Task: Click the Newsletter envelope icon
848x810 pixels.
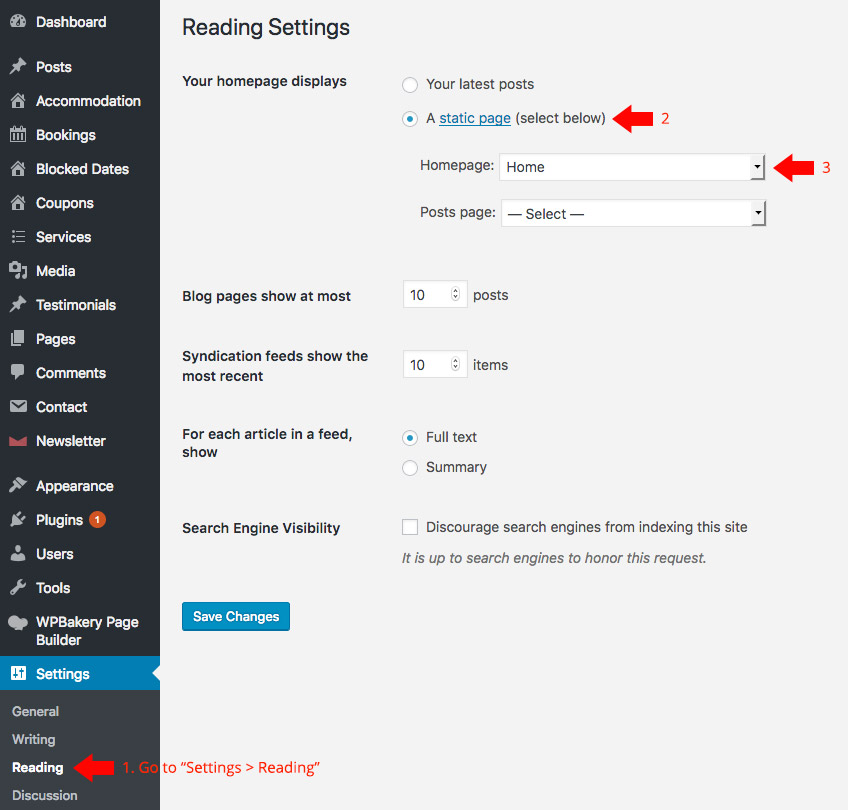Action: tap(18, 441)
